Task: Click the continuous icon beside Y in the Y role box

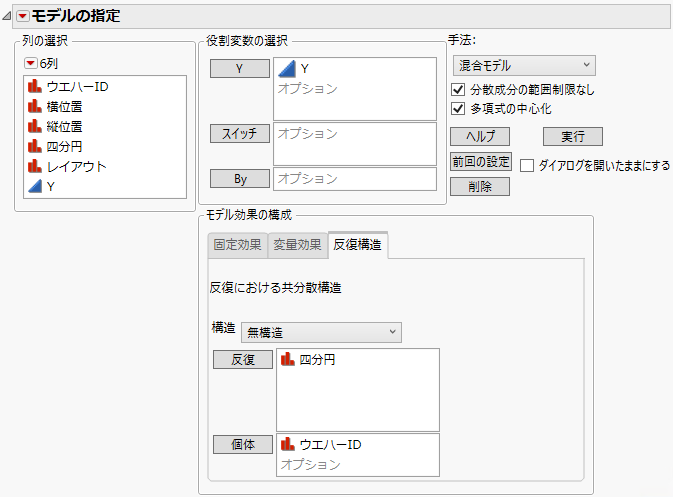Action: tap(287, 69)
